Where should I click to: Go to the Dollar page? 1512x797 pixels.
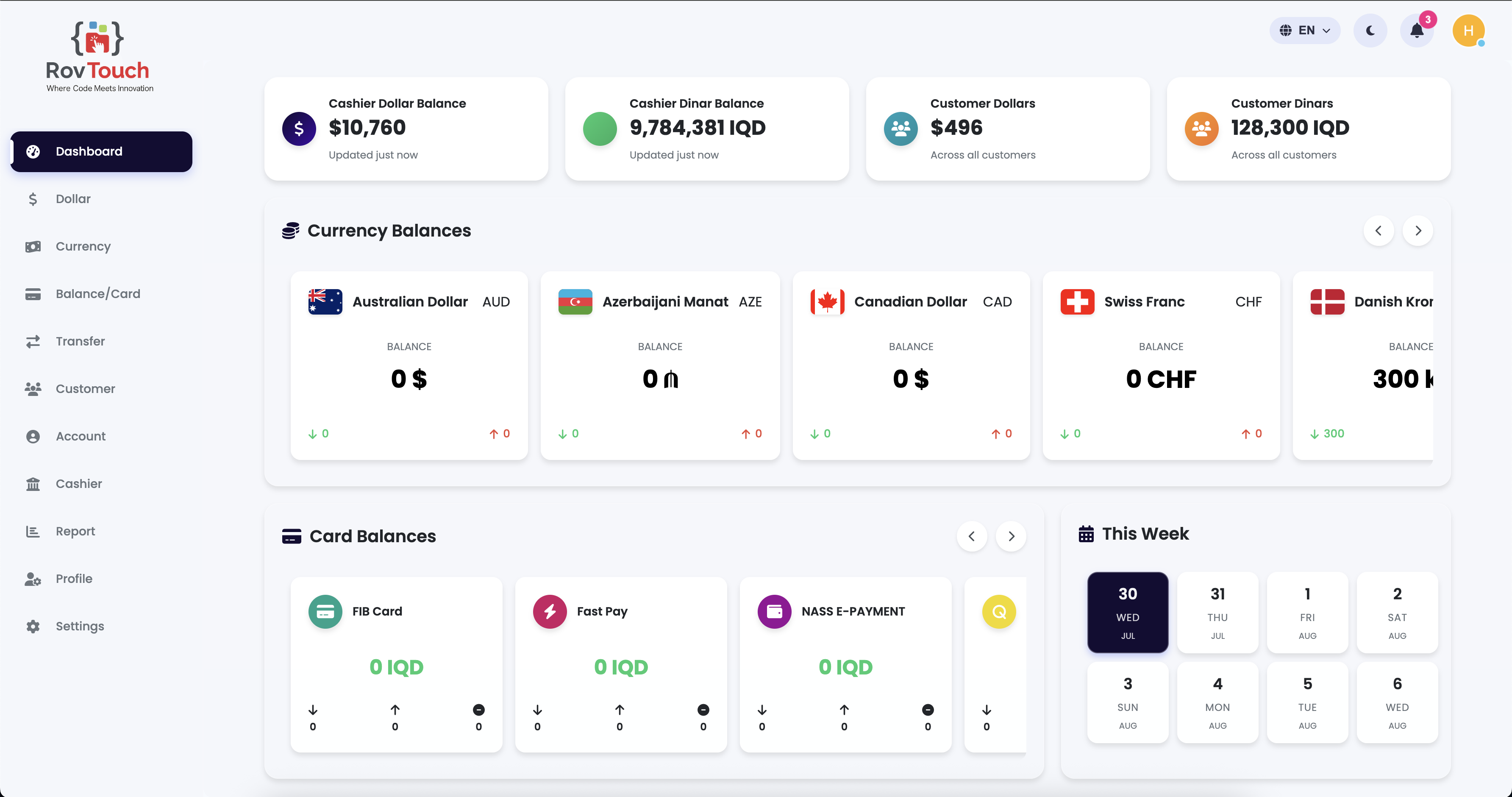(x=102, y=199)
